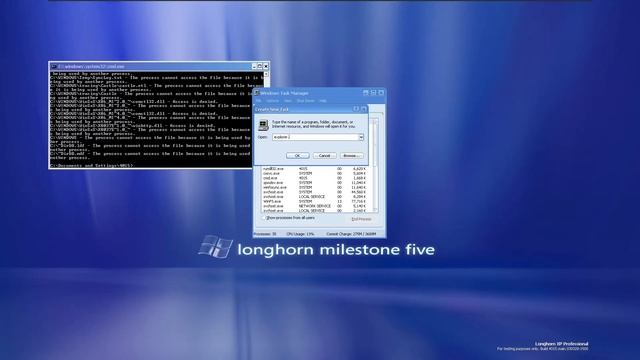640x360 pixels.
Task: Close the Command Prompt window
Action: (x=266, y=66)
